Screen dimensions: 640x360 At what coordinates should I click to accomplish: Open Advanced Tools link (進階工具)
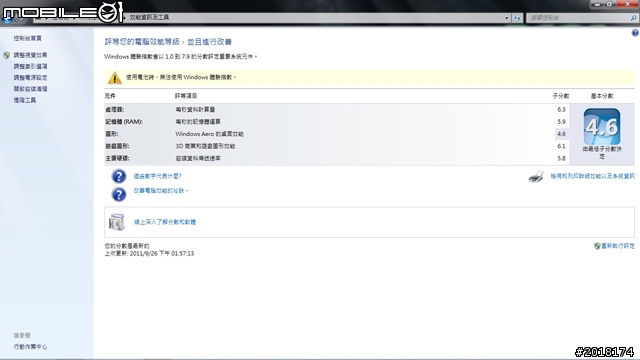pos(25,100)
